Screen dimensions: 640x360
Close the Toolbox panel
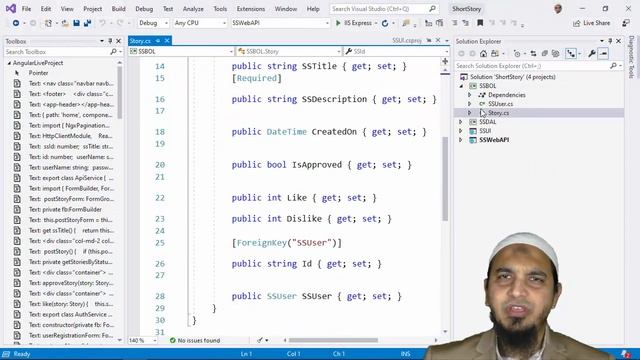119,41
